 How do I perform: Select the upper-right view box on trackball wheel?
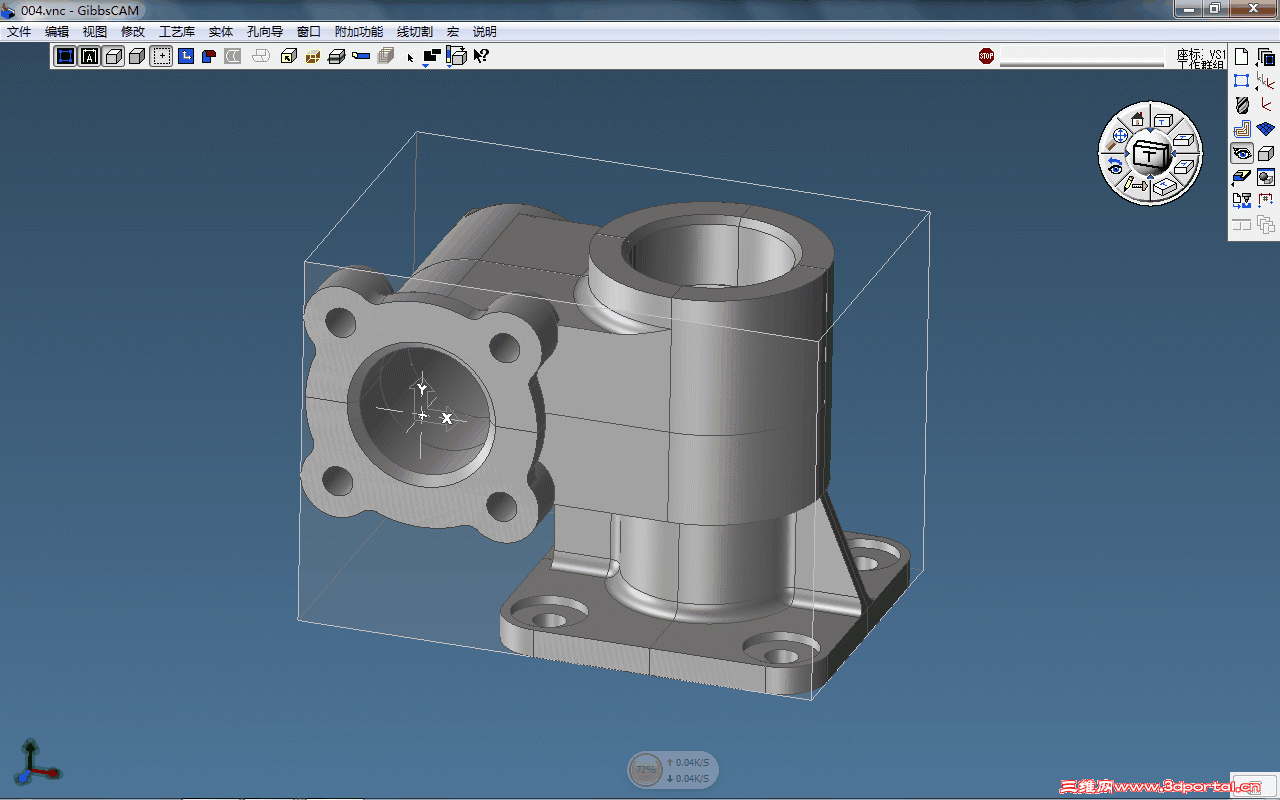1184,140
